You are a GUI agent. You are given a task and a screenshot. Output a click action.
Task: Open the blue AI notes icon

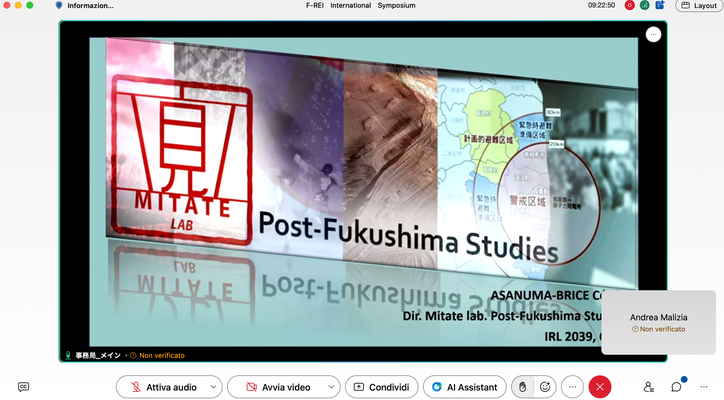tap(660, 5)
